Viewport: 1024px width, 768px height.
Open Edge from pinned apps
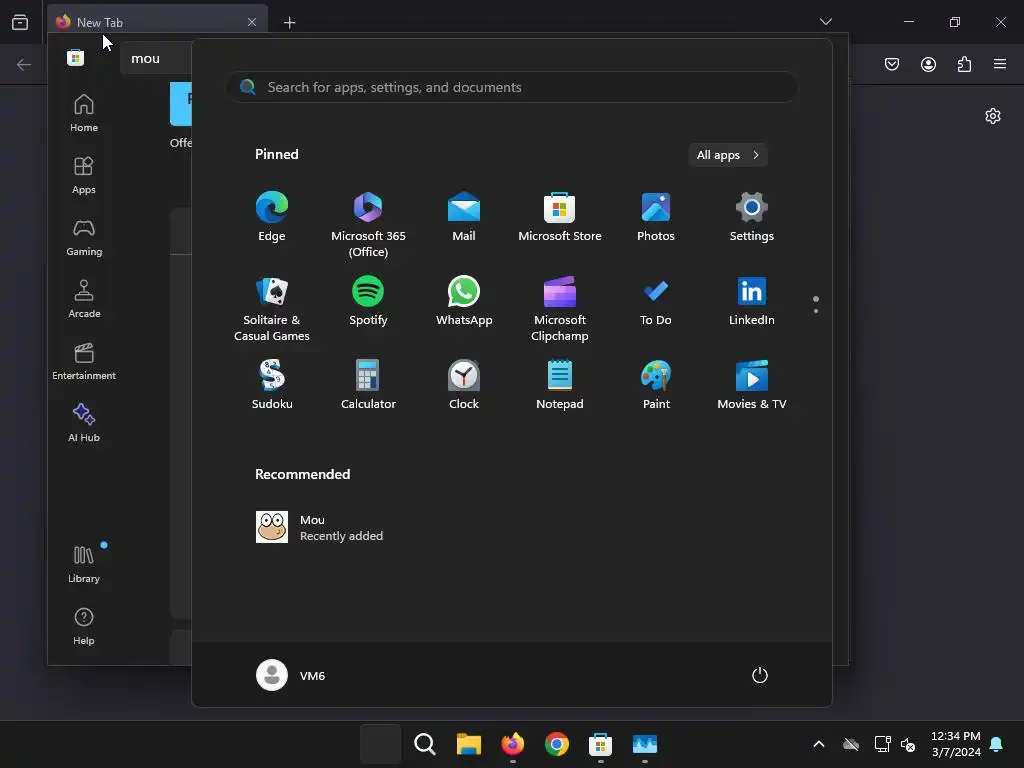[272, 217]
